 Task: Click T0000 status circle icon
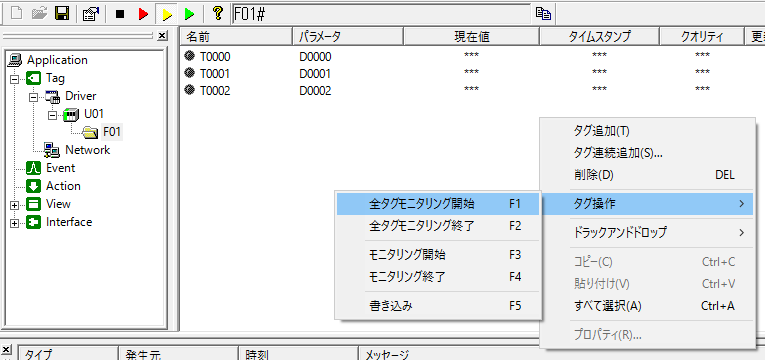(x=189, y=56)
